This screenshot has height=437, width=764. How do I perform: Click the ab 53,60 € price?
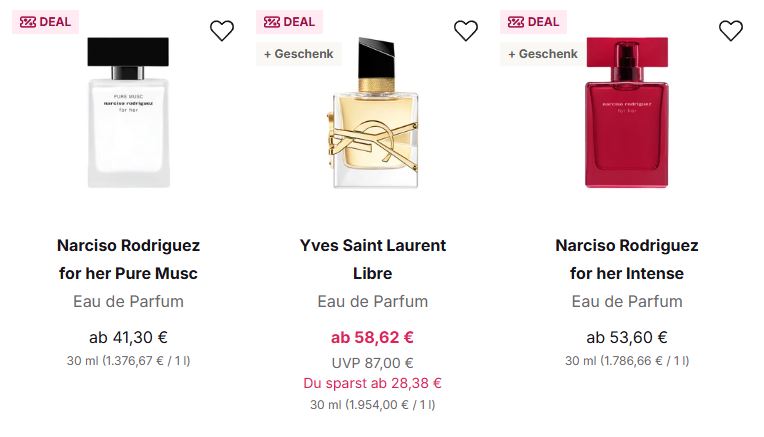[627, 338]
